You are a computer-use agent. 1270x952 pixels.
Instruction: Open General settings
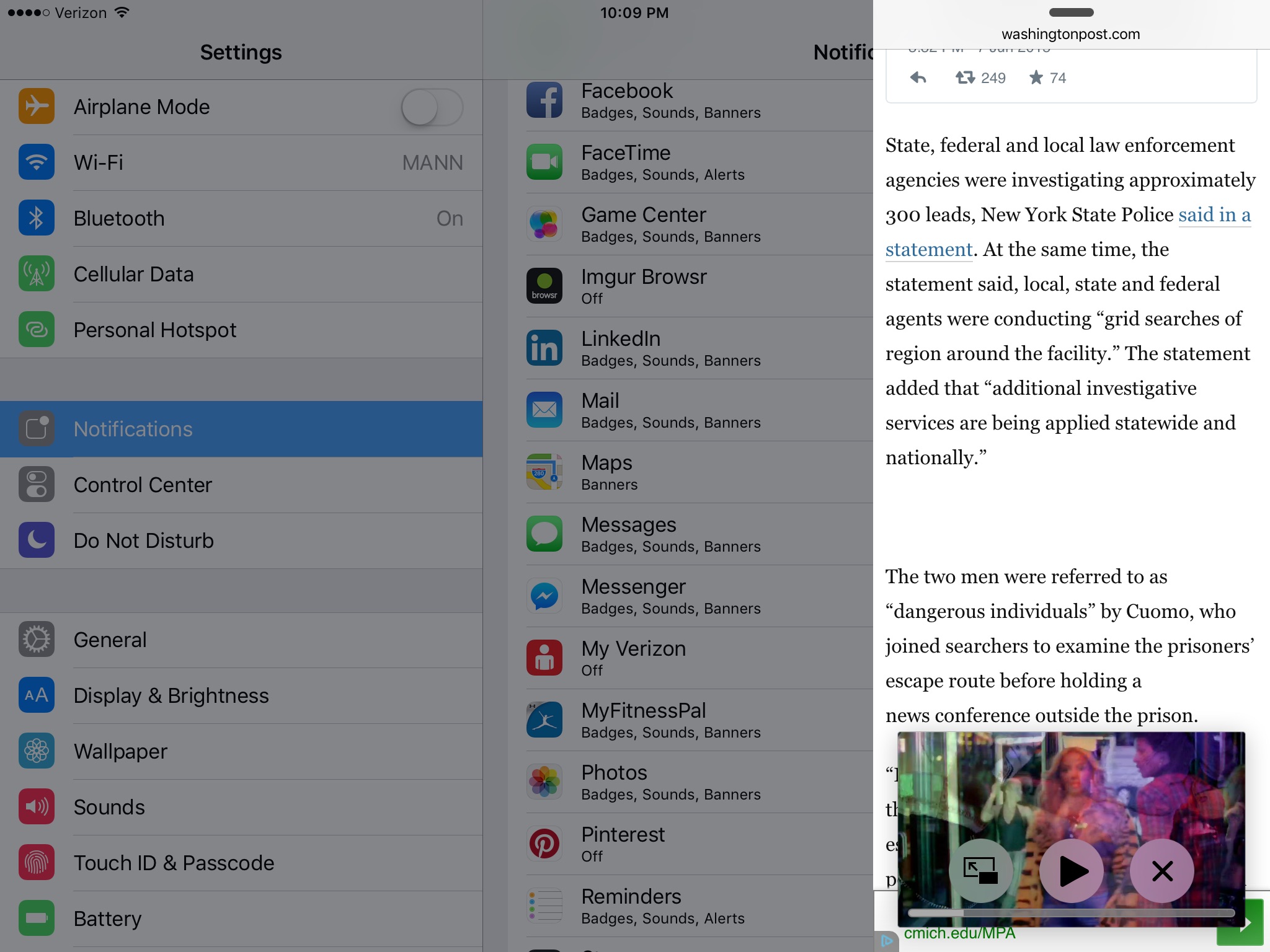click(241, 640)
